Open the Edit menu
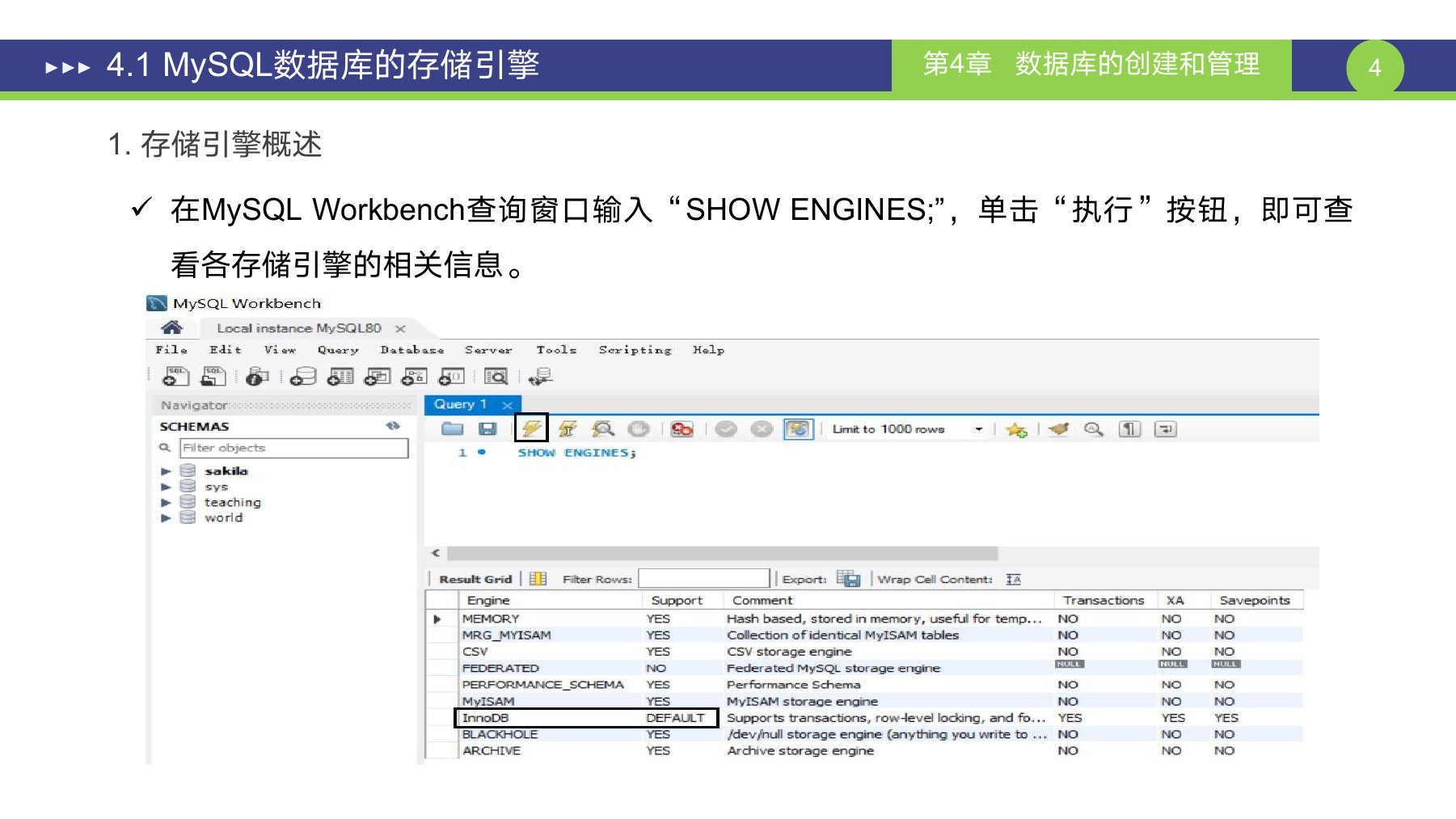The width and height of the screenshot is (1456, 819). coord(226,349)
